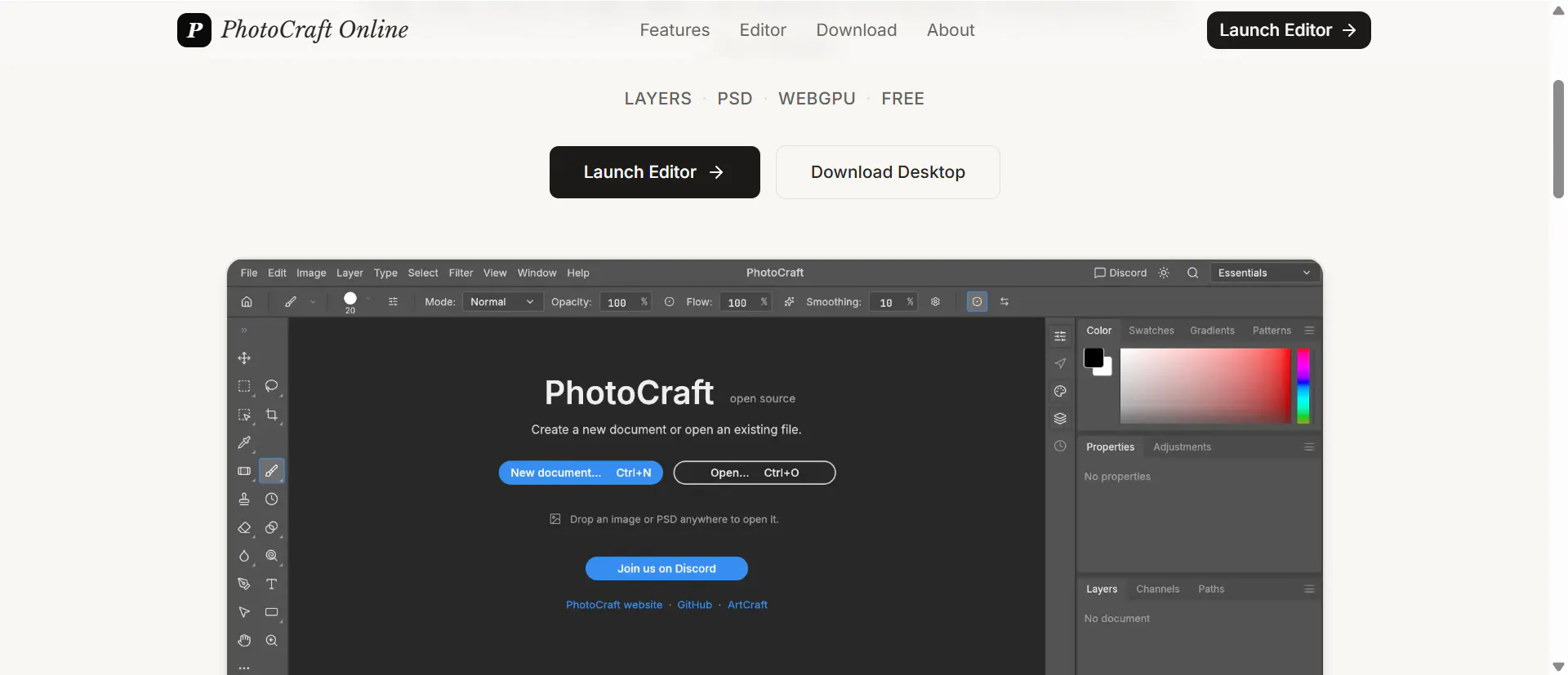1568x675 pixels.
Task: Select the Zoom tool in toolbox
Action: 272,641
